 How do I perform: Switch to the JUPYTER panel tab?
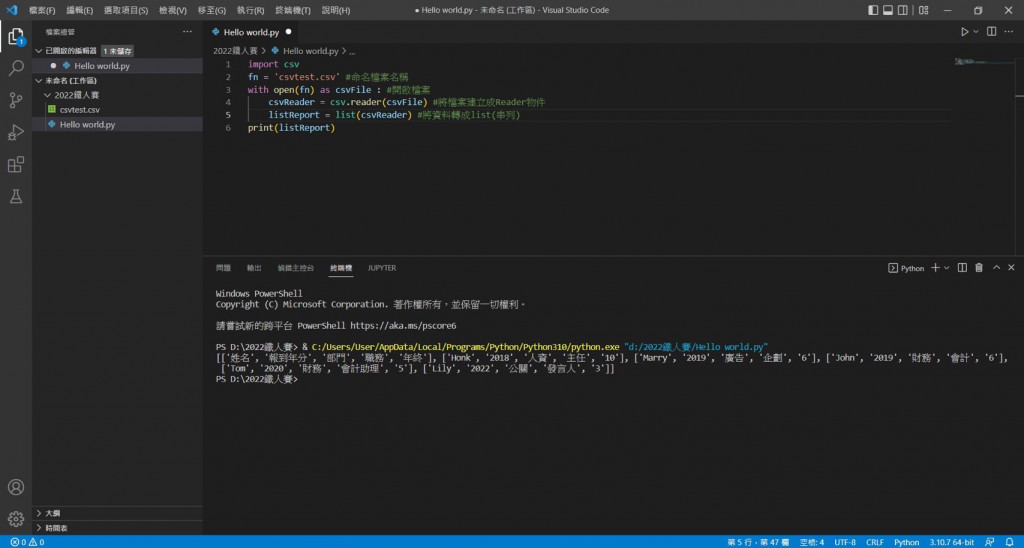click(381, 268)
